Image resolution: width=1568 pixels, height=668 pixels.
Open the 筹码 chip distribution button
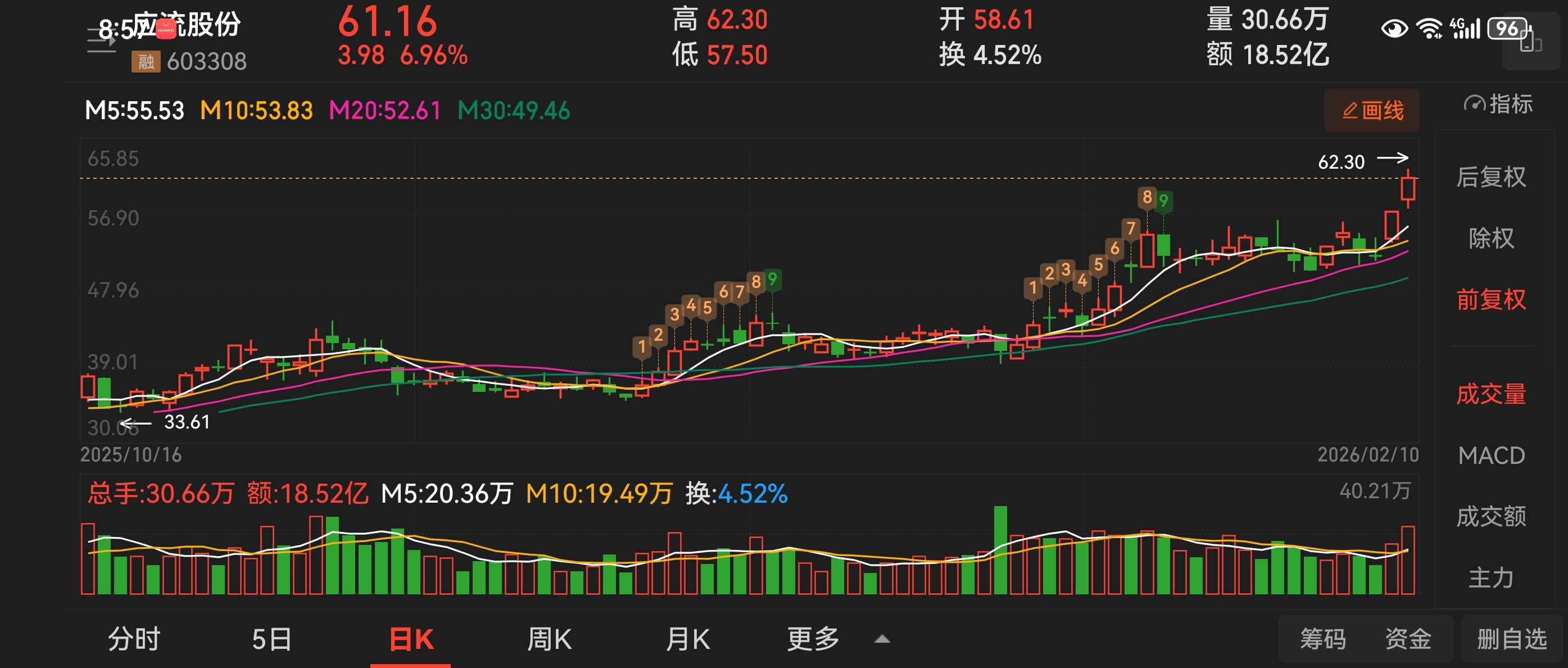[1323, 639]
